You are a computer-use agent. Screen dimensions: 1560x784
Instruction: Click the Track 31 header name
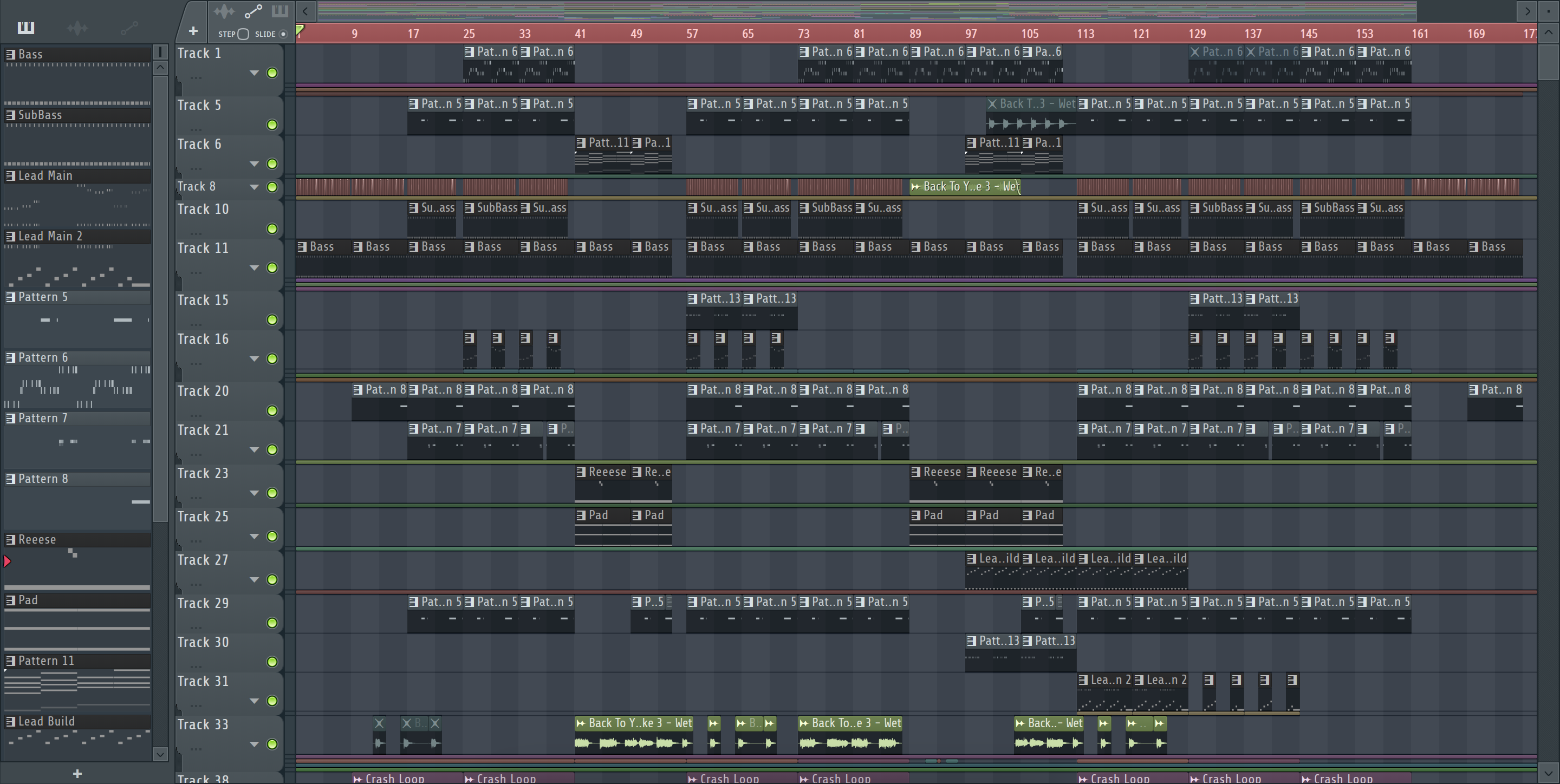pyautogui.click(x=203, y=681)
